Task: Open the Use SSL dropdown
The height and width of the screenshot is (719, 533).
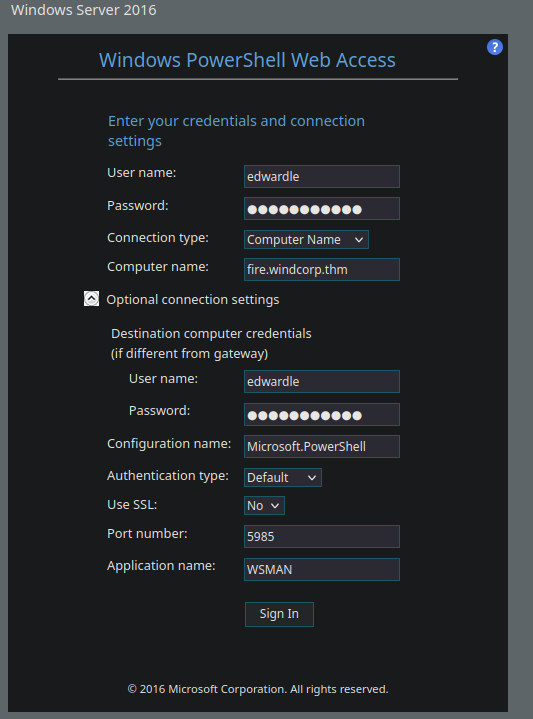Action: coord(264,505)
